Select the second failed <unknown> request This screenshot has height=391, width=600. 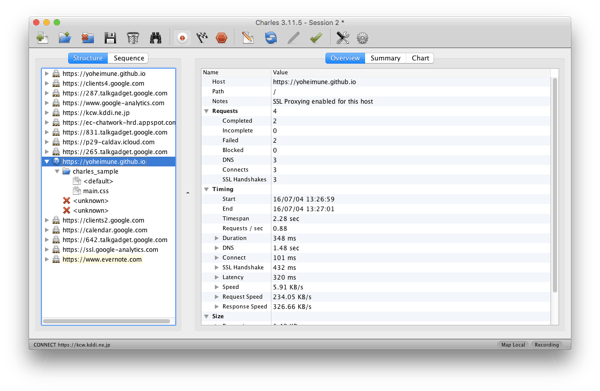(91, 210)
